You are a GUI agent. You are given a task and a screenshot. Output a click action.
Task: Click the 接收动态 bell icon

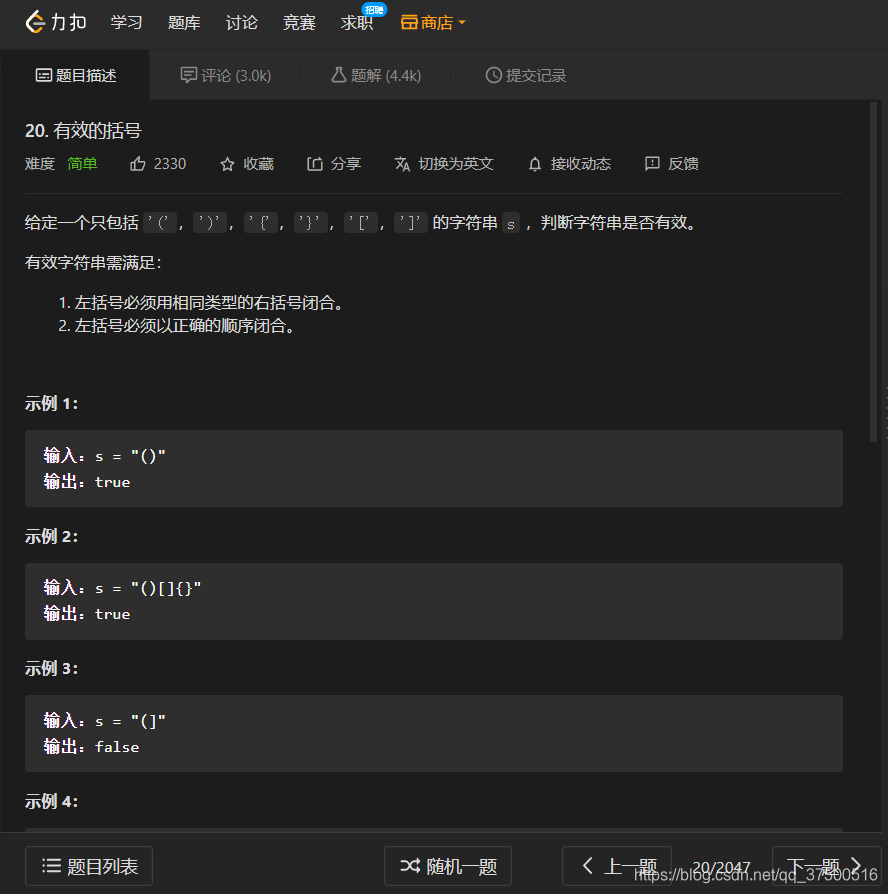coord(535,163)
